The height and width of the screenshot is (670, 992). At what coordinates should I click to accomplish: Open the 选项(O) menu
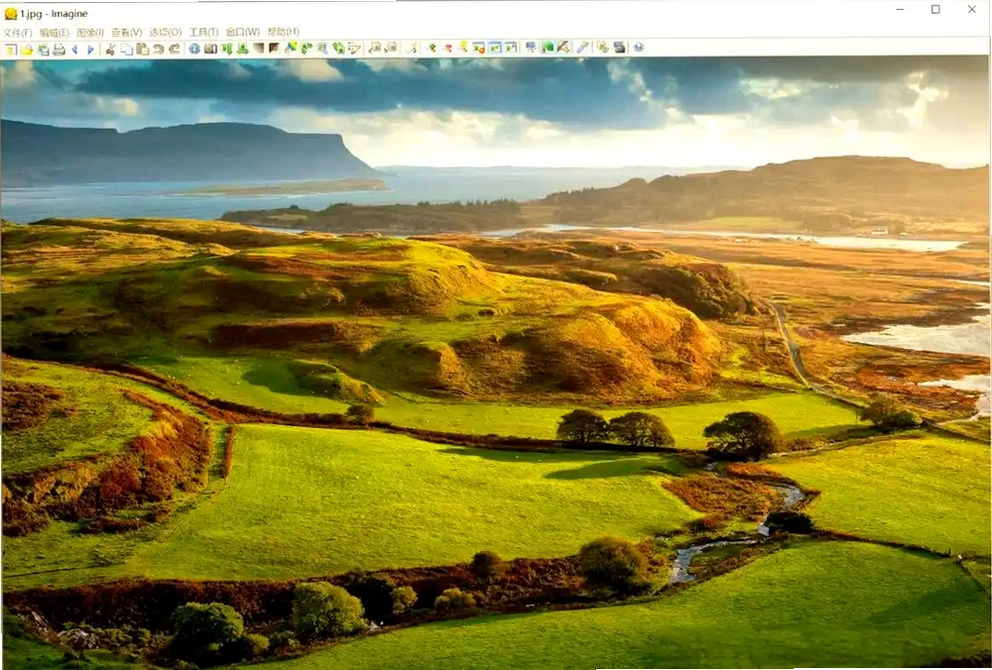click(x=165, y=32)
